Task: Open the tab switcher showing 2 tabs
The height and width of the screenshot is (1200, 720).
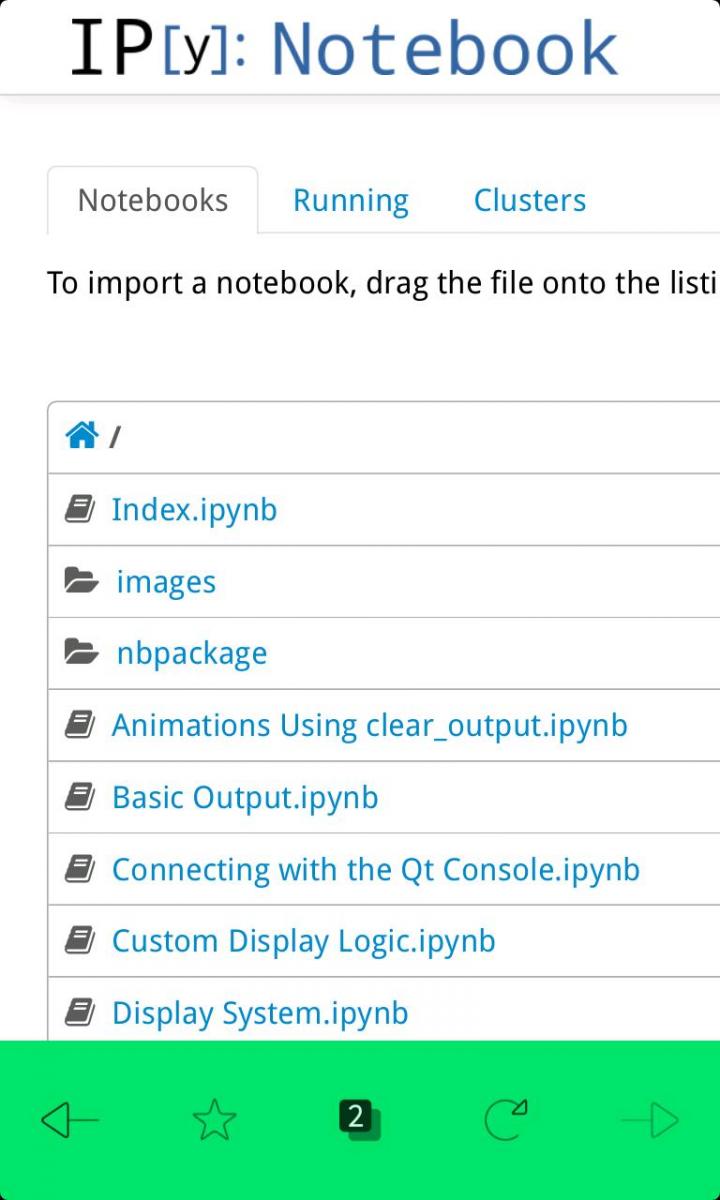Action: 358,1120
